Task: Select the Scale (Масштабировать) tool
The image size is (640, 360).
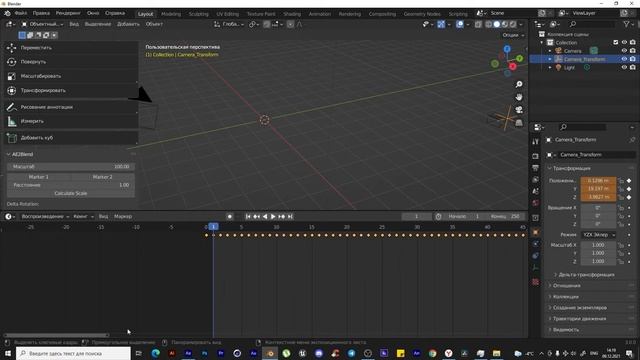Action: click(x=71, y=76)
